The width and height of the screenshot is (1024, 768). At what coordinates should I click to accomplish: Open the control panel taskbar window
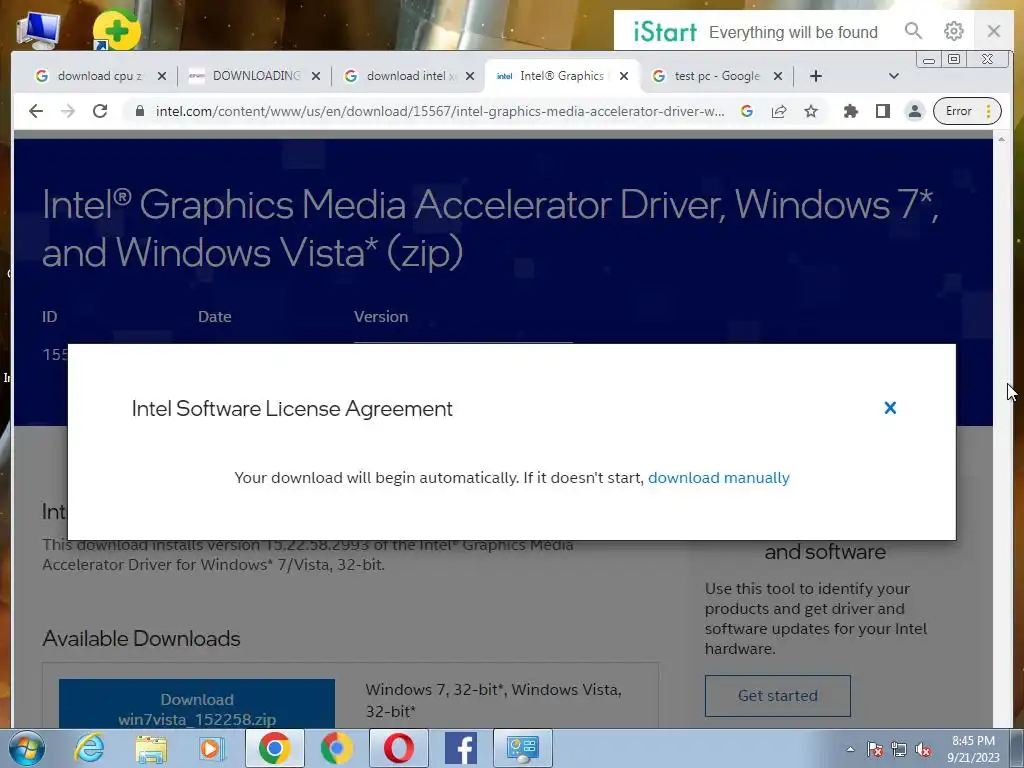pos(522,748)
